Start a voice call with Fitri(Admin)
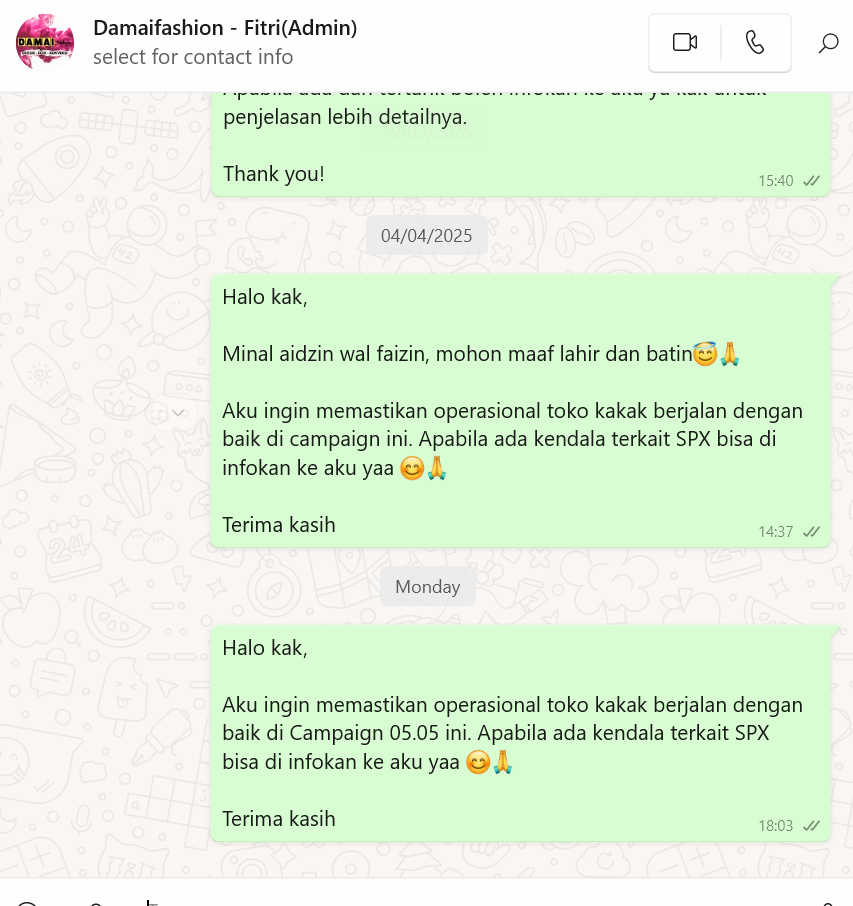This screenshot has height=906, width=853. [755, 43]
